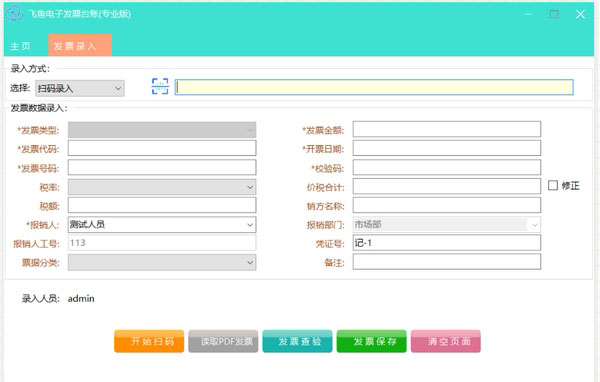Image resolution: width=600 pixels, height=382 pixels.
Task: Switch to the 主页 tab
Action: [20, 46]
